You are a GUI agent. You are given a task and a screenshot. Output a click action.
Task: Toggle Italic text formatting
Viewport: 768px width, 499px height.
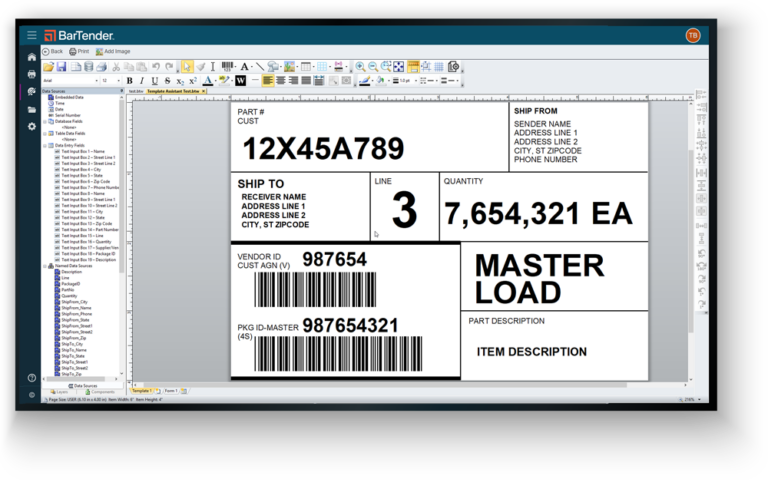pos(142,80)
